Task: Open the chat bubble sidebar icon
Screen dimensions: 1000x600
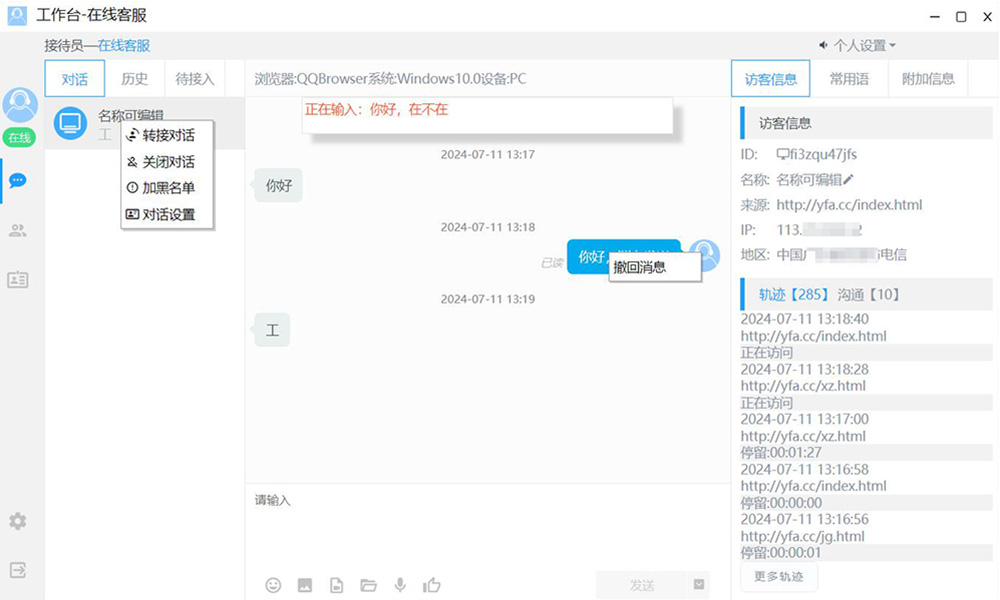Action: [18, 181]
